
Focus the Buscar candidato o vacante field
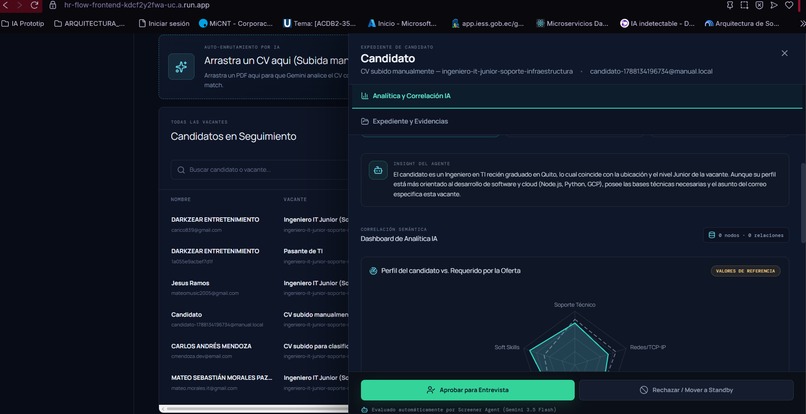(x=260, y=170)
